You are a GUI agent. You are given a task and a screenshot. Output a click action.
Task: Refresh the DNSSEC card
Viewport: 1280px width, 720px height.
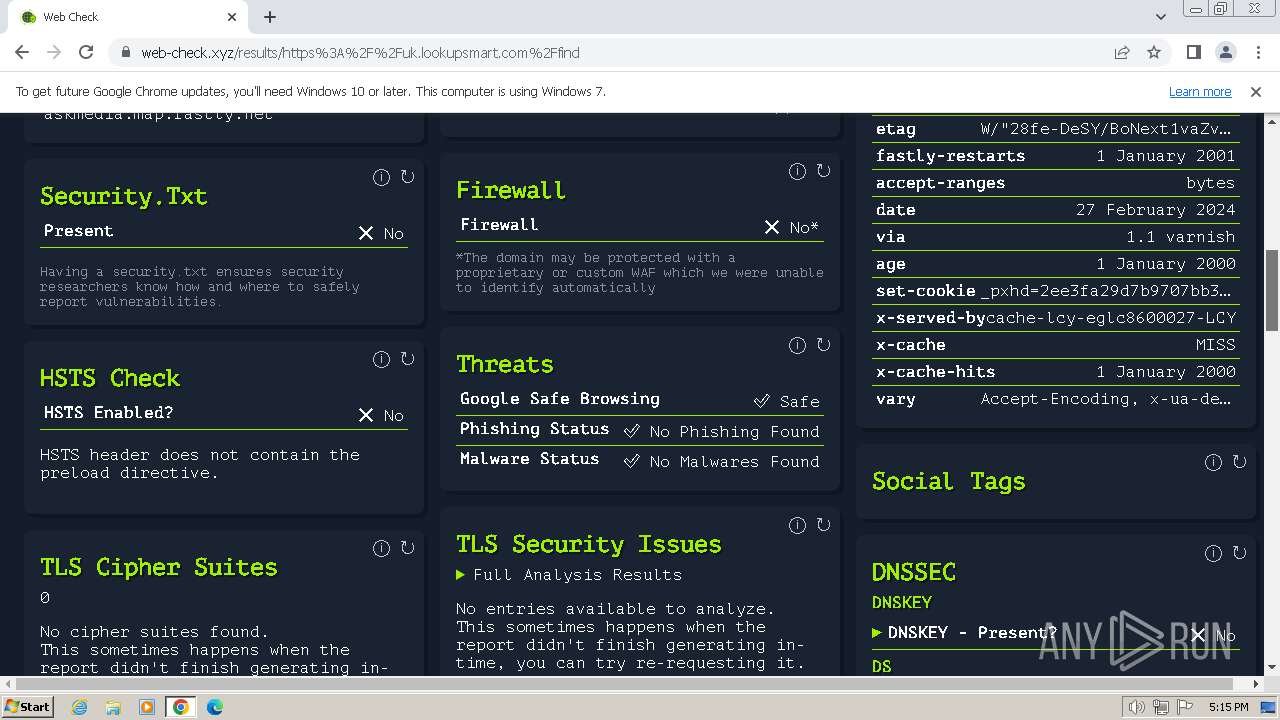[1240, 553]
